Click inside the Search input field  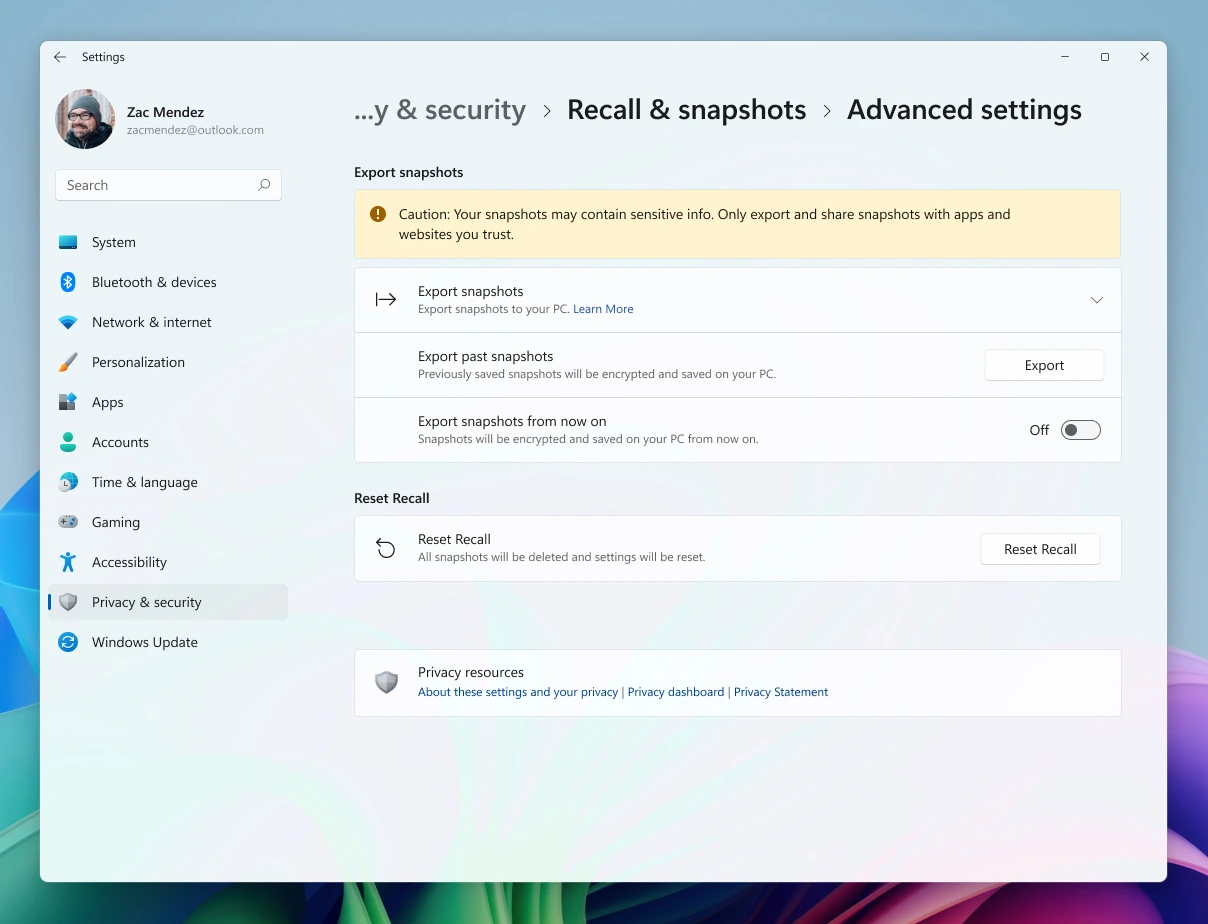coord(168,185)
